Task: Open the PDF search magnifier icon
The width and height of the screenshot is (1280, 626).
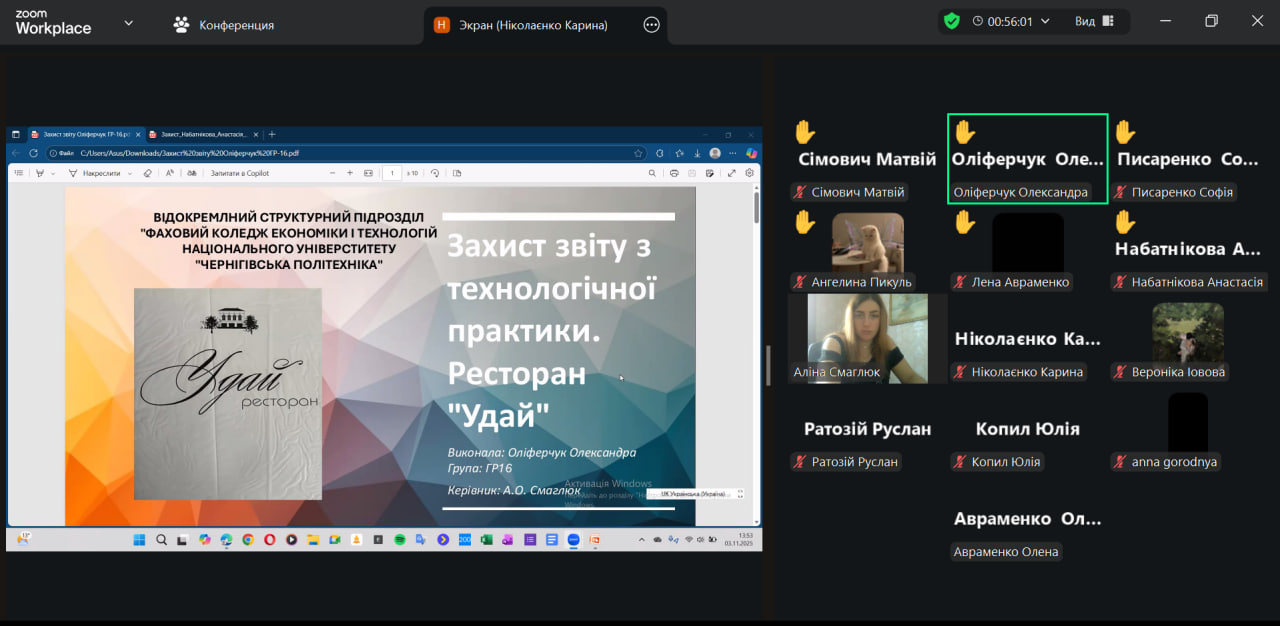Action: tap(652, 173)
